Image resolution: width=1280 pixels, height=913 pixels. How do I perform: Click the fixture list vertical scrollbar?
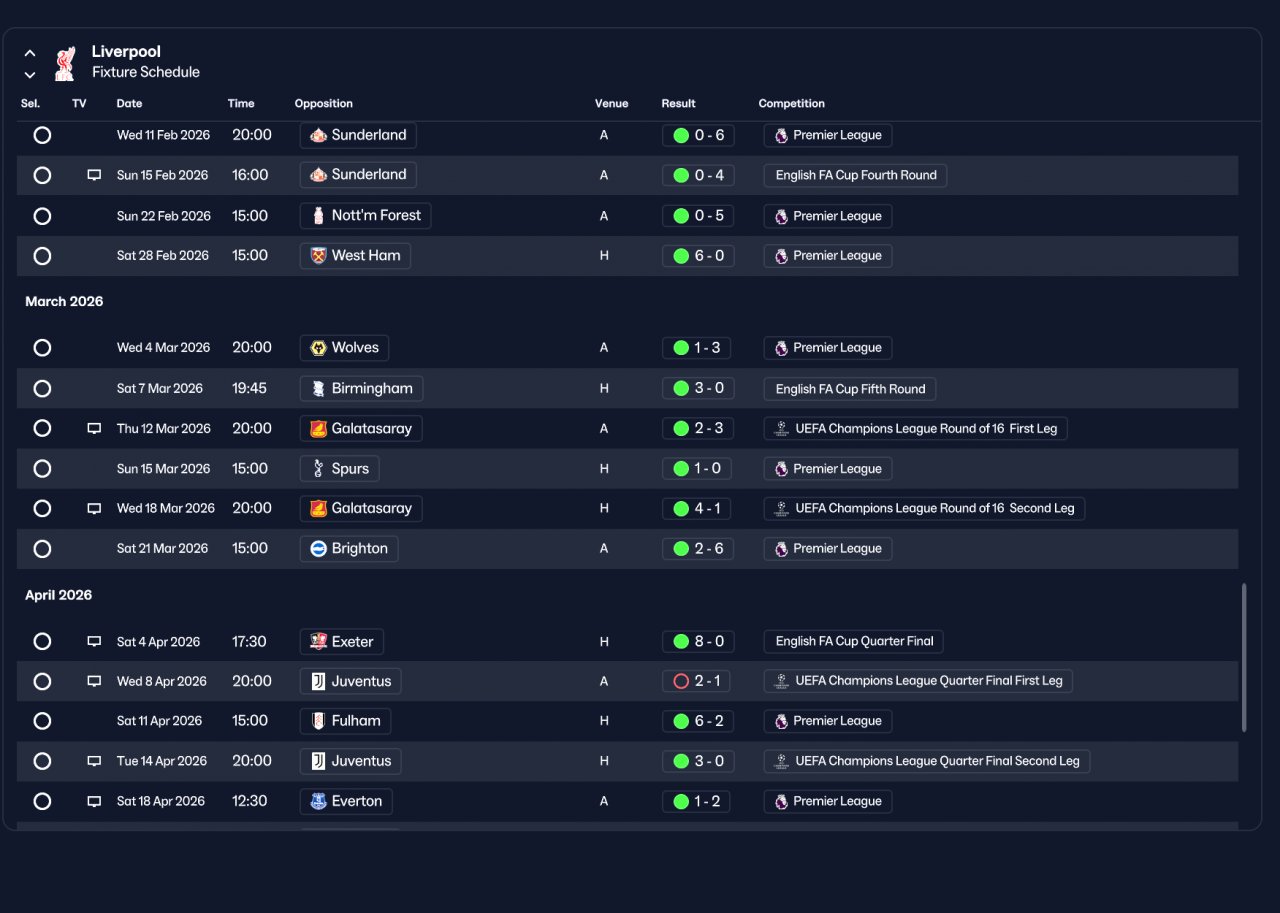(1245, 658)
